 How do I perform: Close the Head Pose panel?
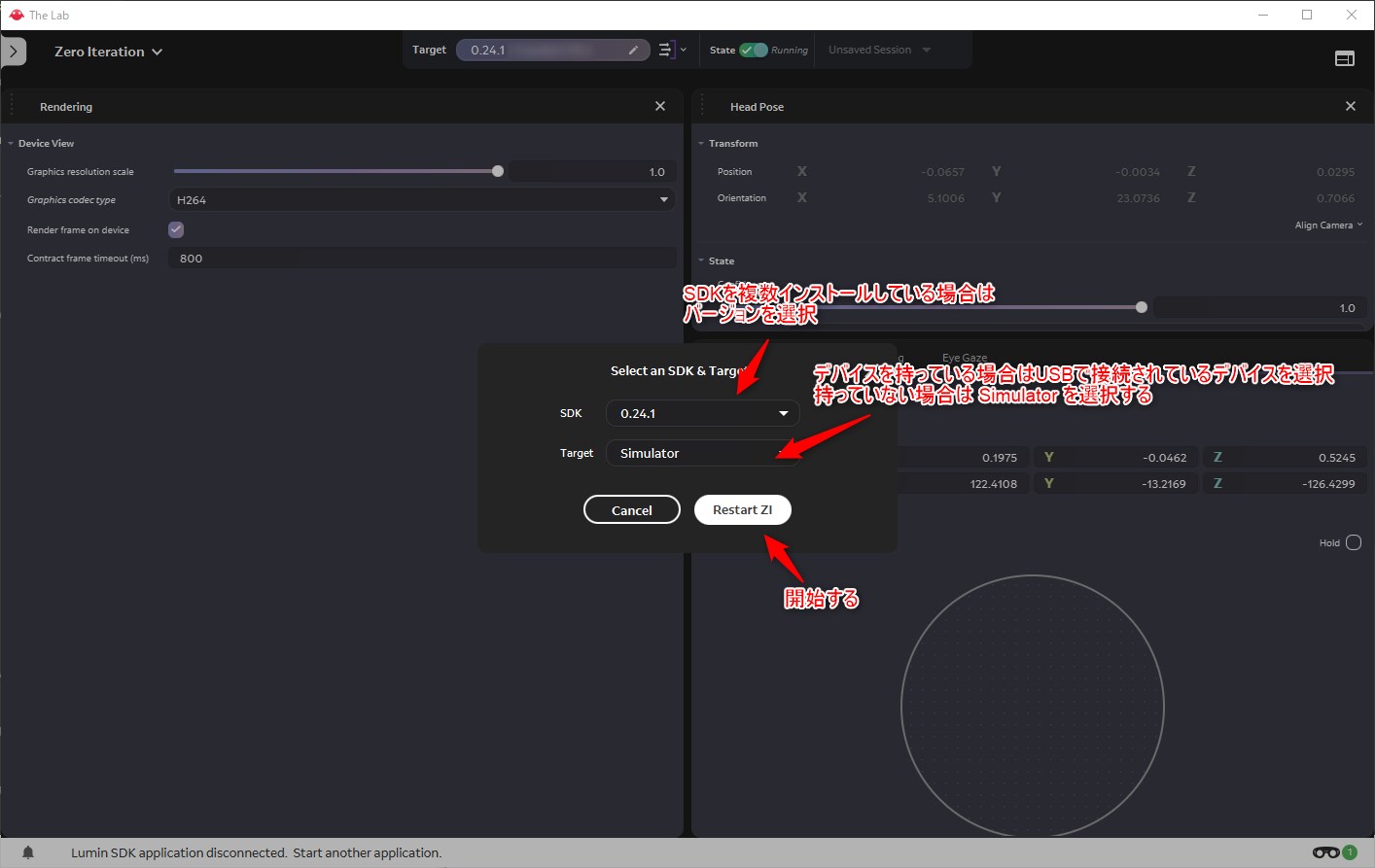(x=1350, y=106)
